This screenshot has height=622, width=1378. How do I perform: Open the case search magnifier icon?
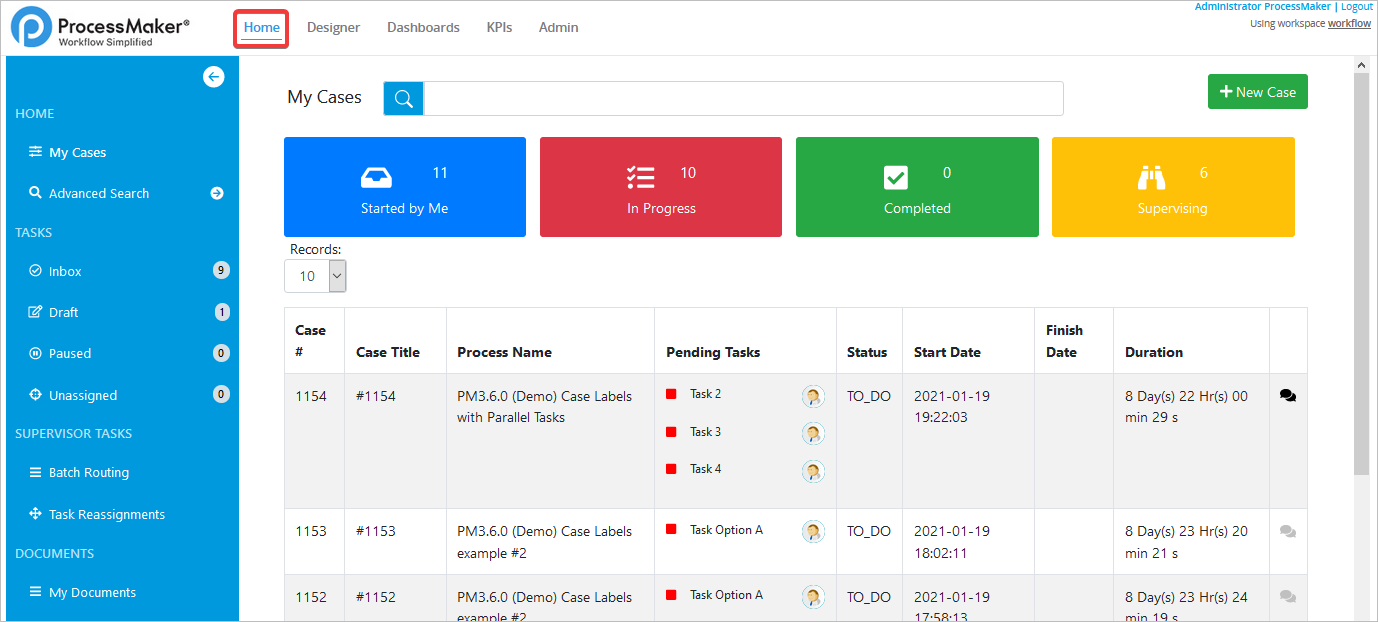coord(403,98)
